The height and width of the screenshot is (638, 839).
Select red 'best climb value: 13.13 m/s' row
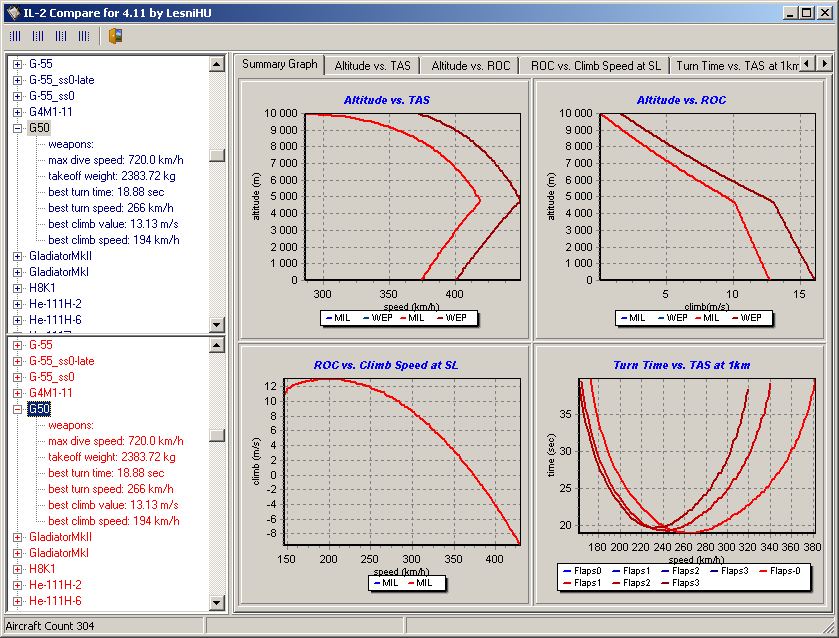click(113, 506)
